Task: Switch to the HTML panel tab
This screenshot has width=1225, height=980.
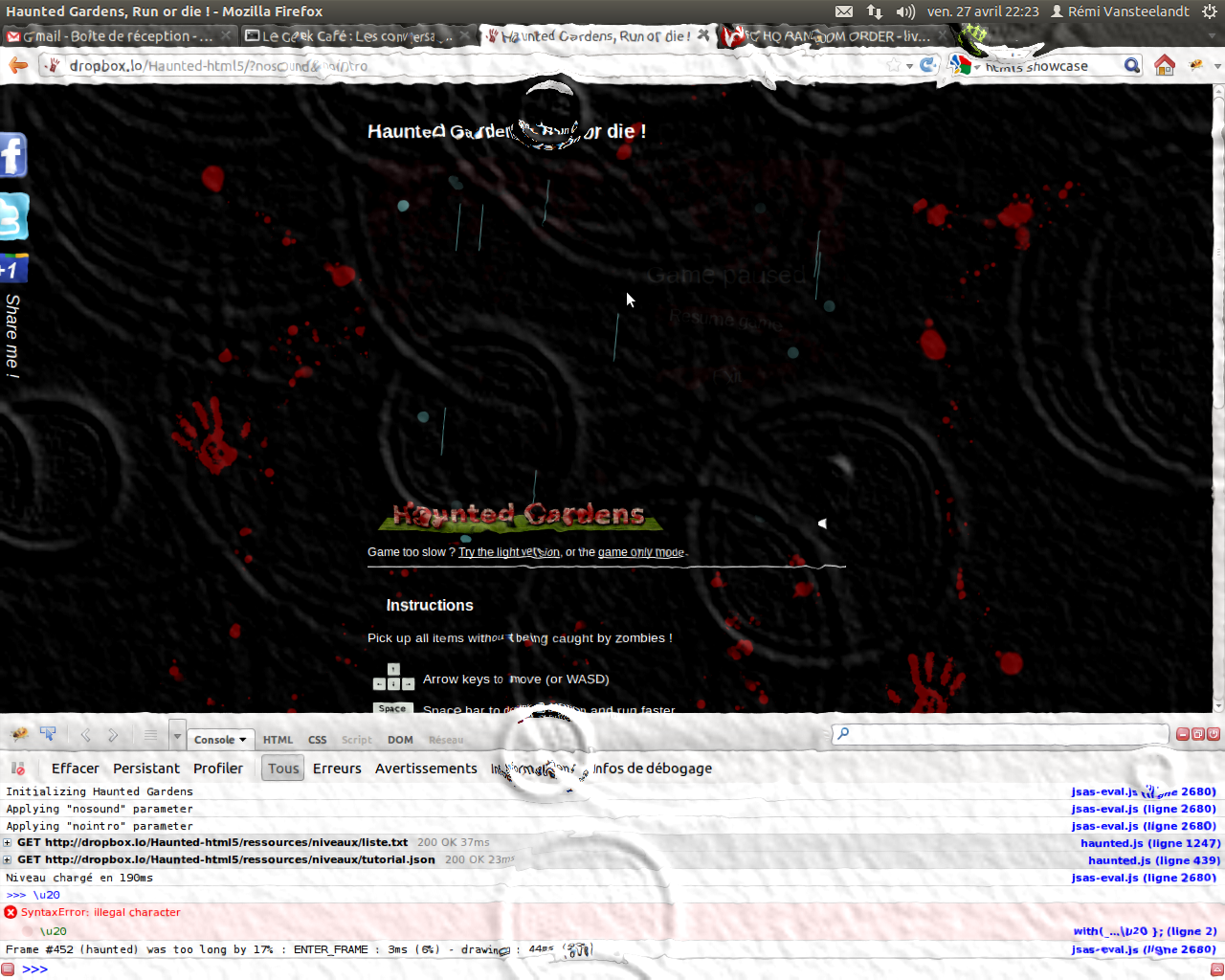Action: point(278,740)
